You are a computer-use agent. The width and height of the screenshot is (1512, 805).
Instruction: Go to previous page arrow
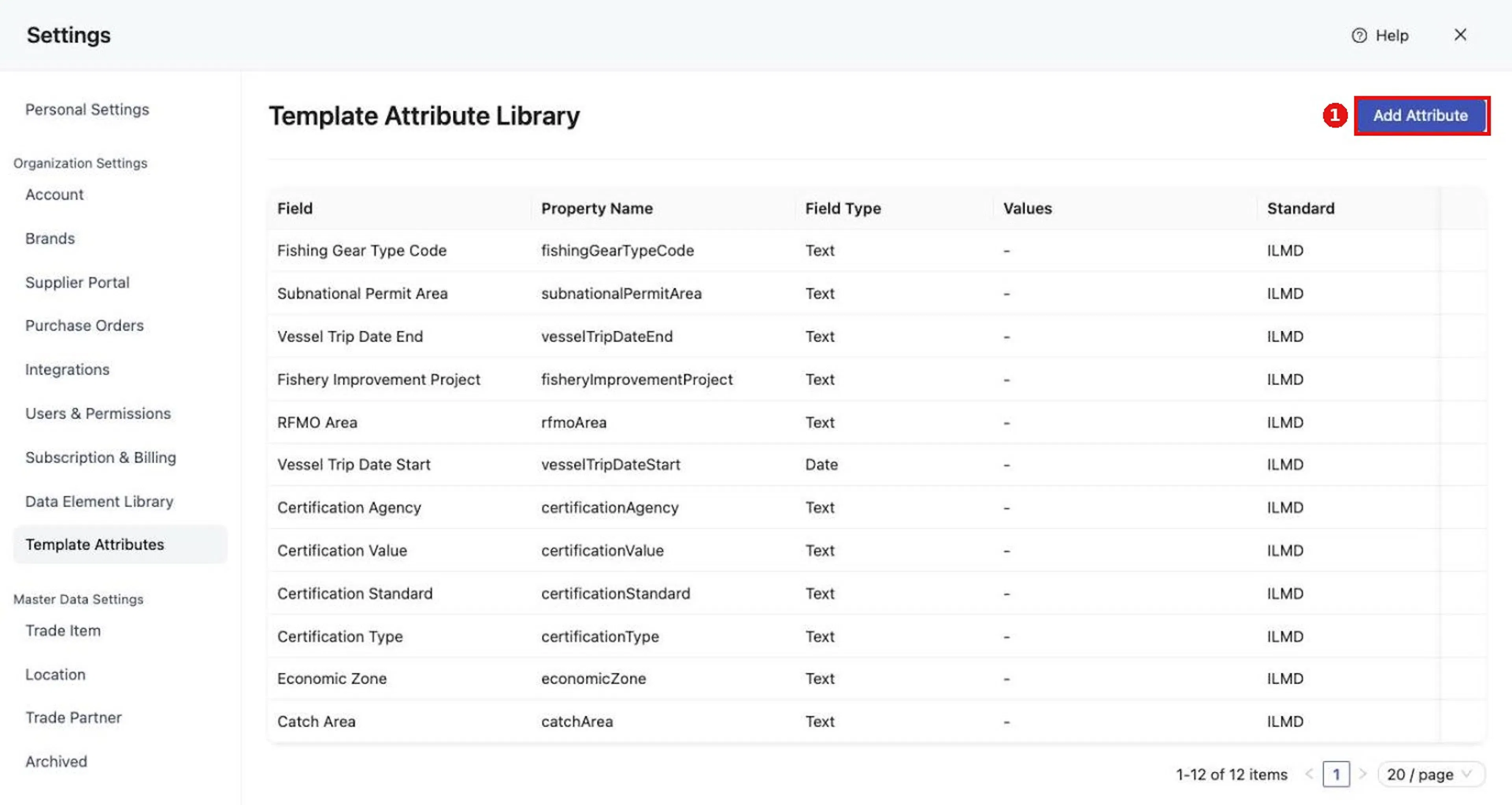coord(1309,774)
